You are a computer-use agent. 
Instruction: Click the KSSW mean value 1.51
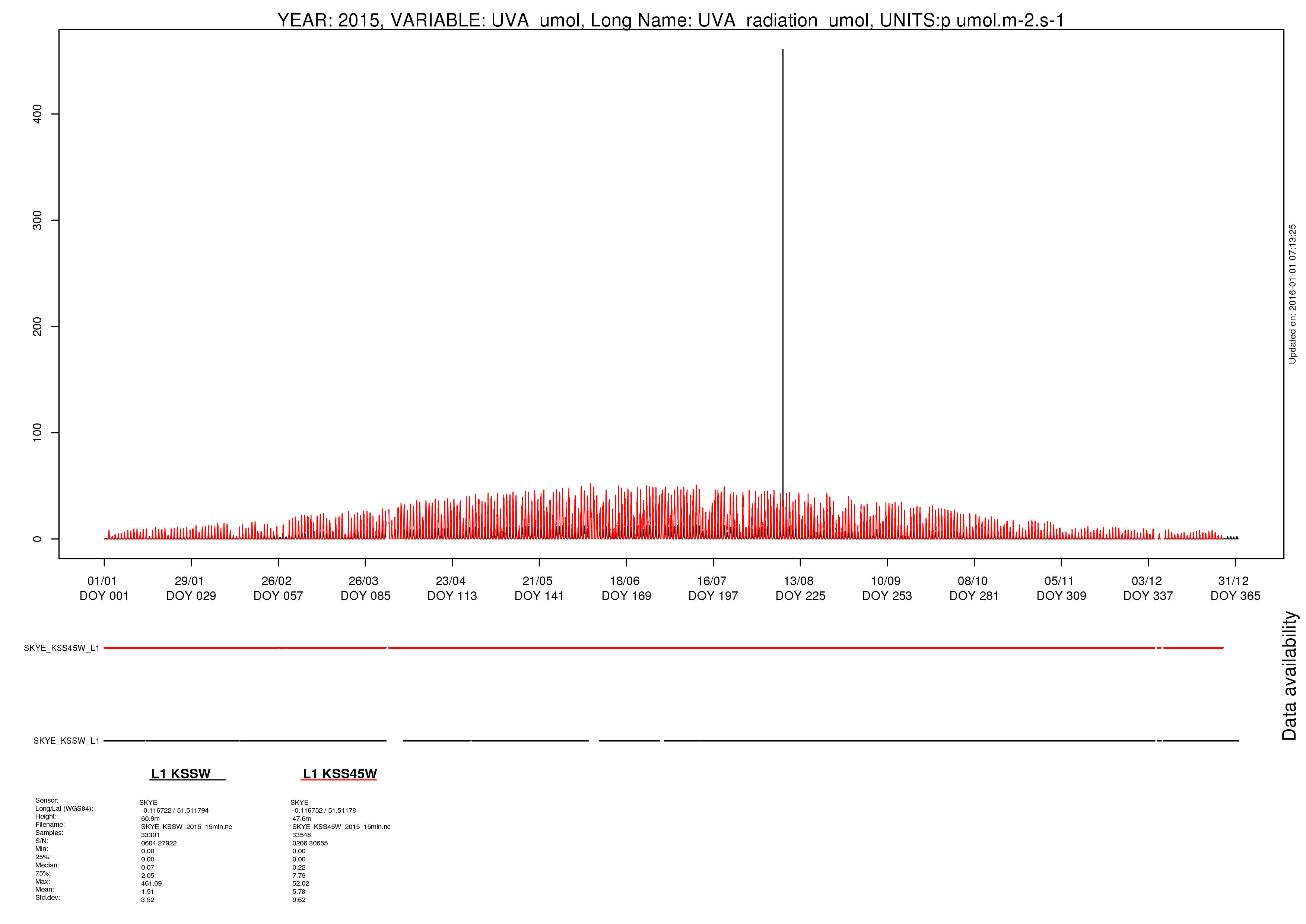click(x=147, y=892)
